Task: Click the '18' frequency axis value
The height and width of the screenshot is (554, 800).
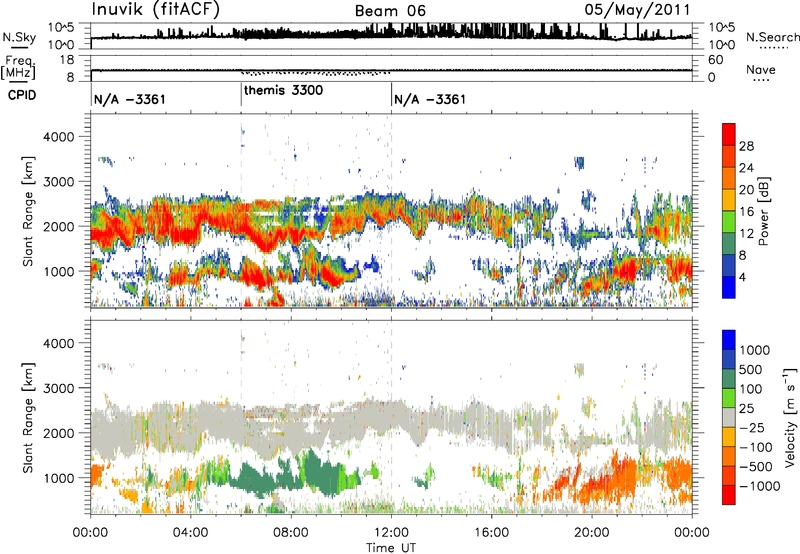Action: coord(66,60)
